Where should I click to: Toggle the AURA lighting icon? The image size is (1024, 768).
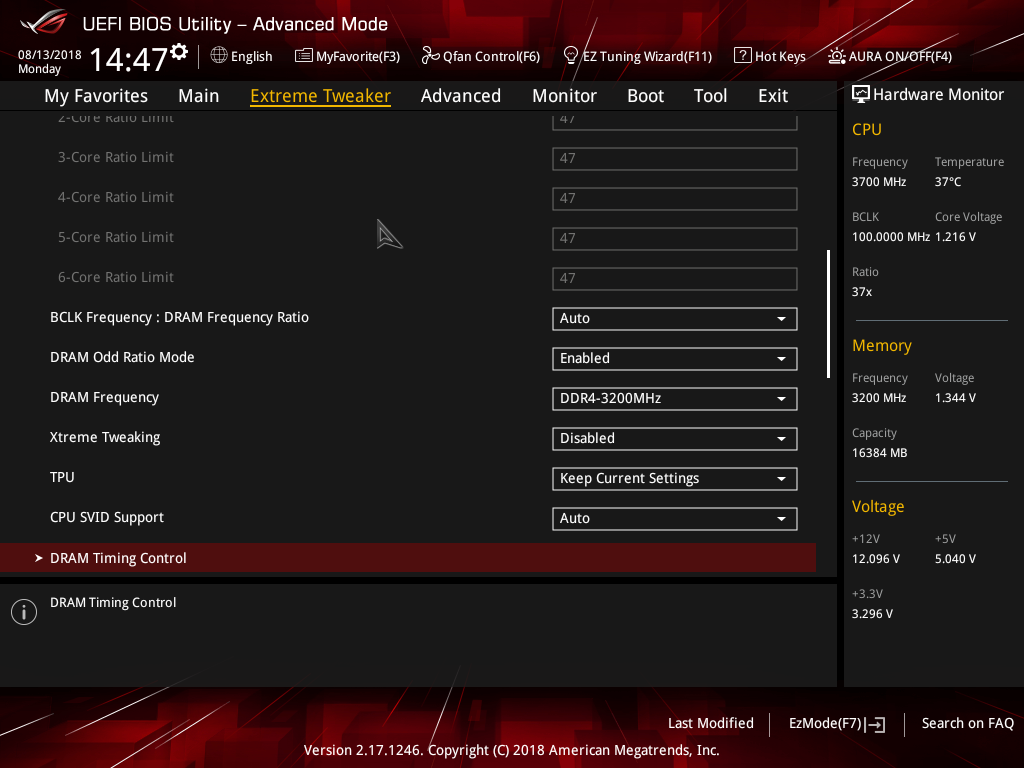(837, 56)
